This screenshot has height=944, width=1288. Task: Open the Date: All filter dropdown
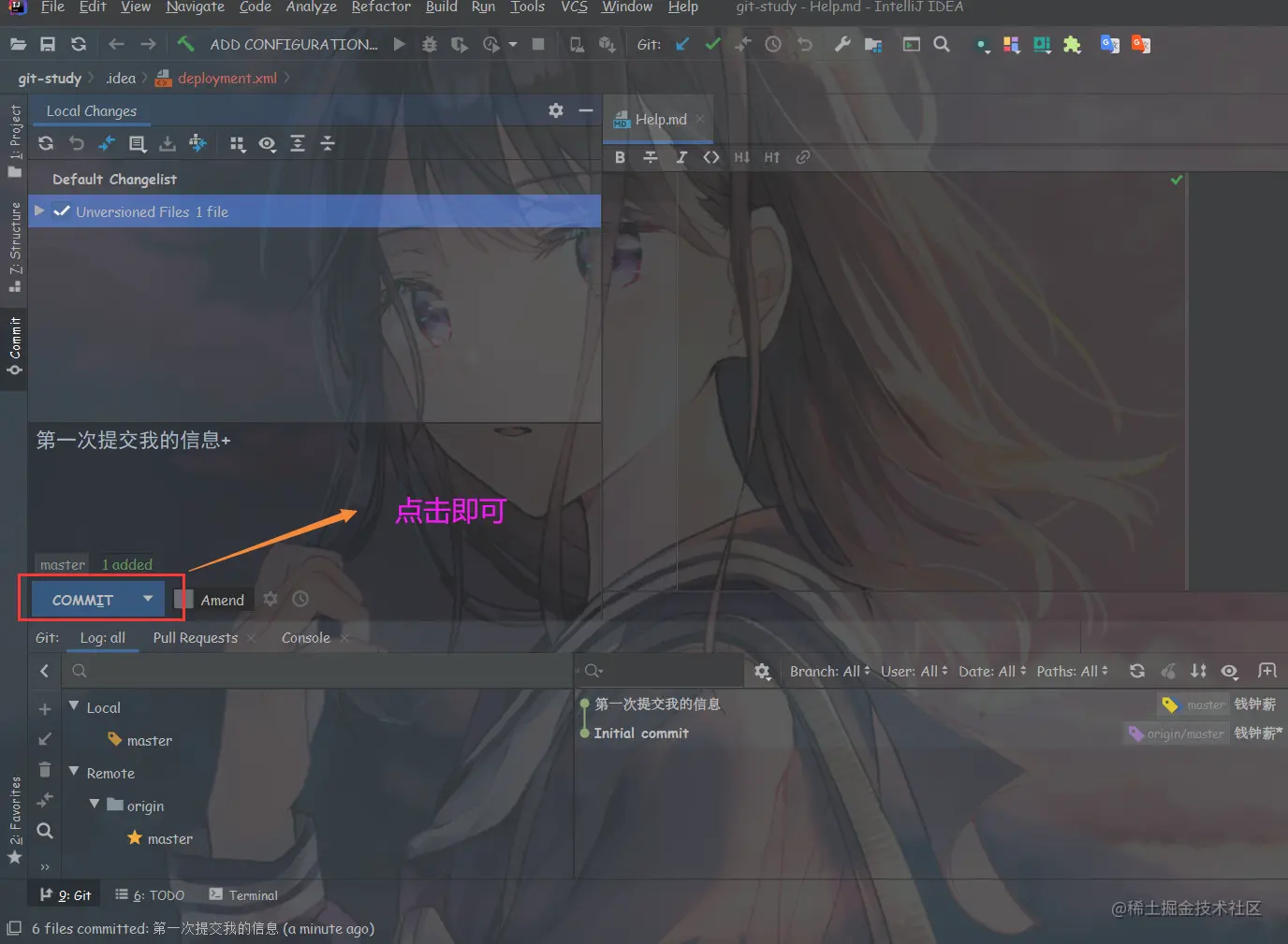coord(992,672)
